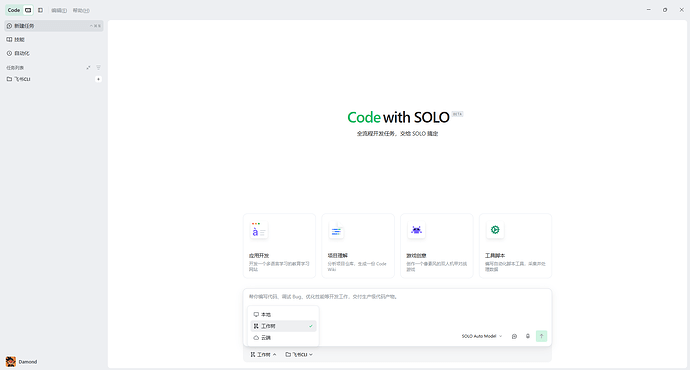Open 自动化 in the sidebar
Screen dimensions: 690x370
pos(54,53)
